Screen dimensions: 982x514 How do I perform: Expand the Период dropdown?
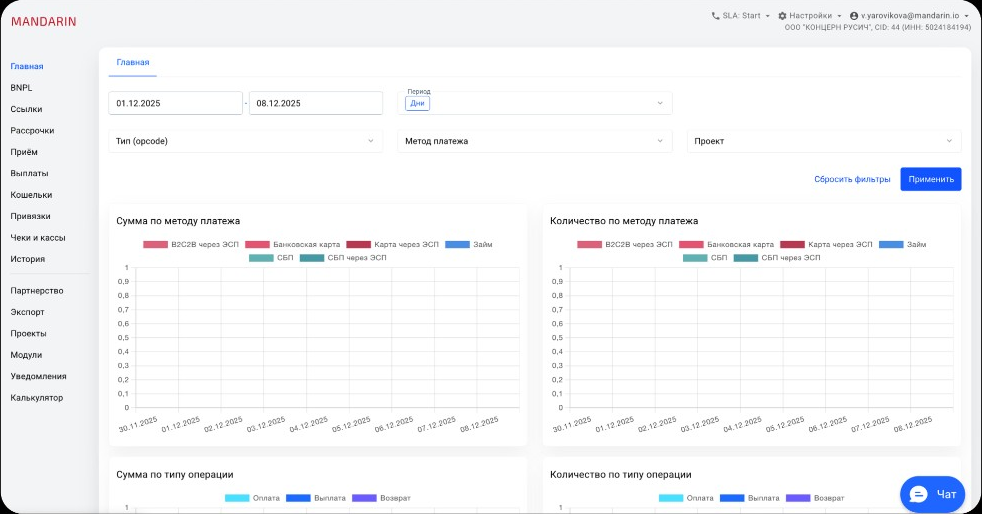click(x=535, y=103)
